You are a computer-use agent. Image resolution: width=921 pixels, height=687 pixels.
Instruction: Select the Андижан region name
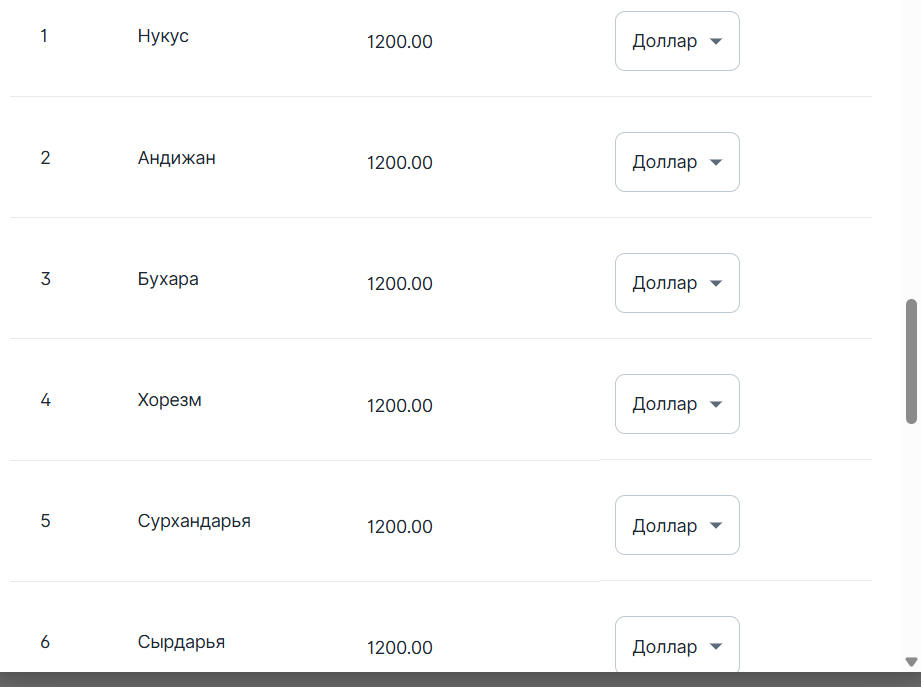pos(176,158)
